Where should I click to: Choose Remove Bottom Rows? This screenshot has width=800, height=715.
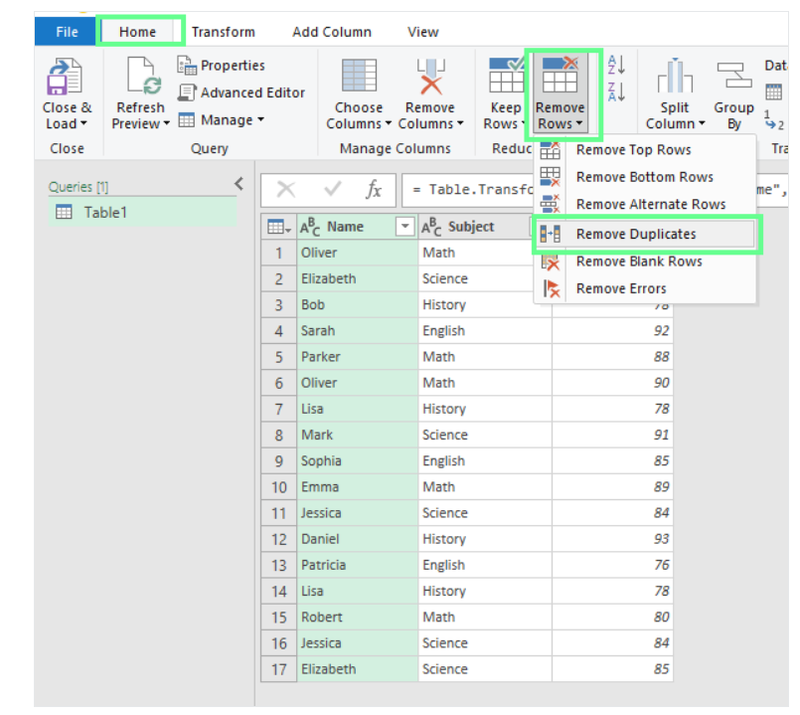(645, 177)
